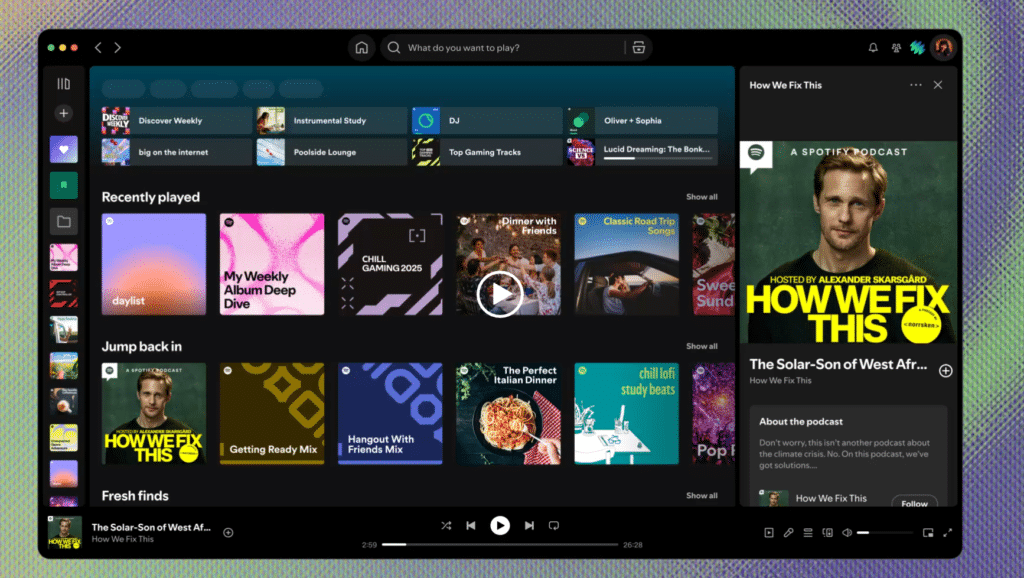Open the Top Gaming Tracks shortcut
This screenshot has height=578, width=1024.
point(487,152)
